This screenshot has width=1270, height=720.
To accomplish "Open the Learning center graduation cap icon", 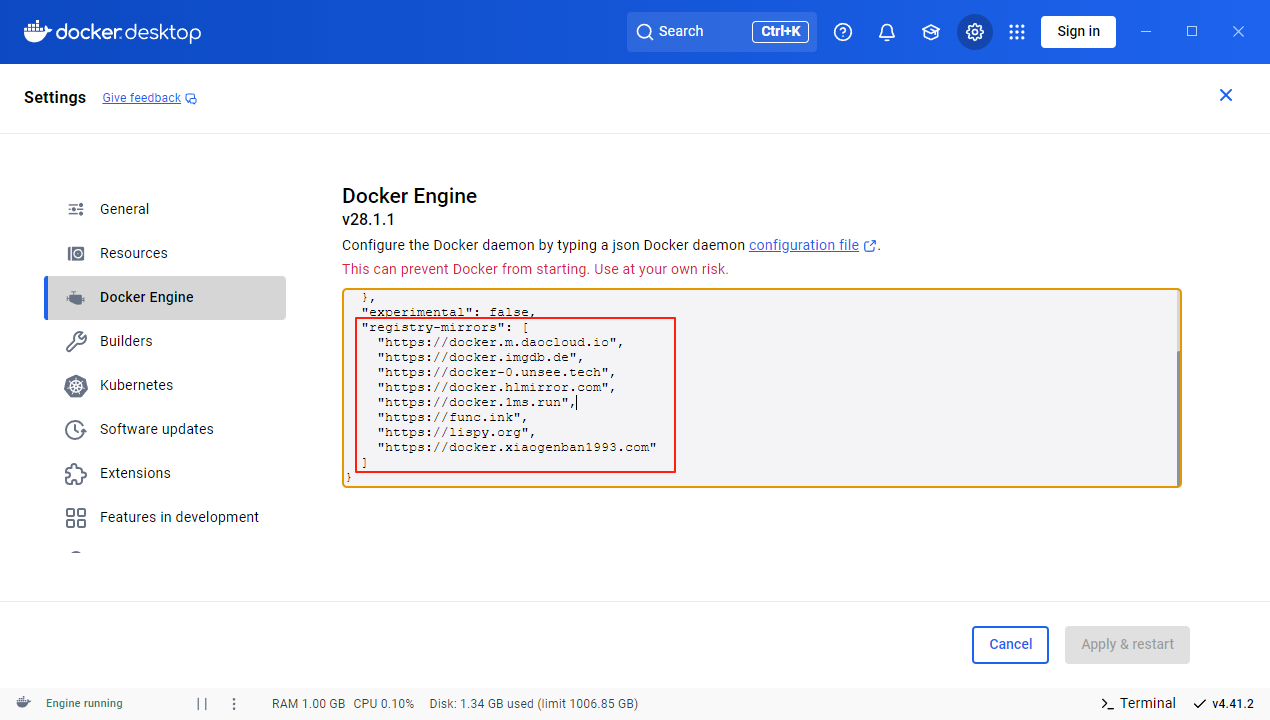I will pos(931,32).
